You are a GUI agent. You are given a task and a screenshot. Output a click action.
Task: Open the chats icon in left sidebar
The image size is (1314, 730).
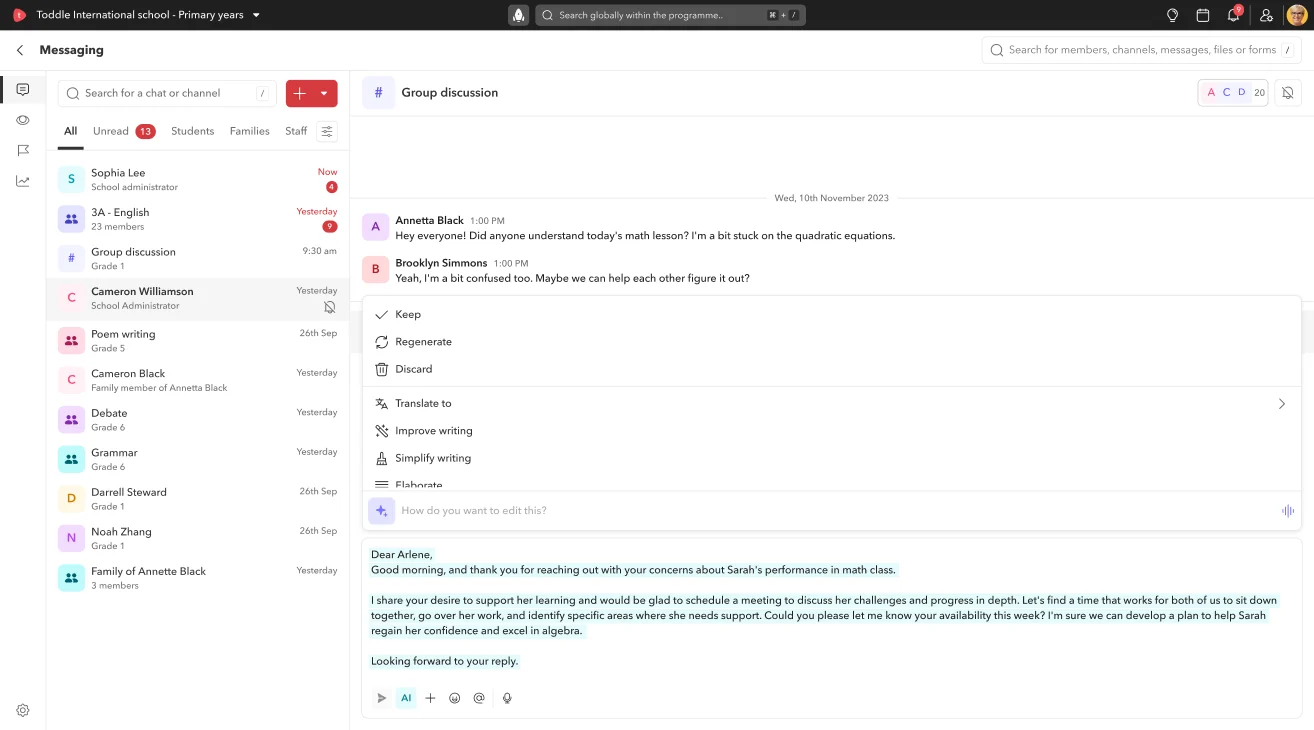click(x=23, y=90)
